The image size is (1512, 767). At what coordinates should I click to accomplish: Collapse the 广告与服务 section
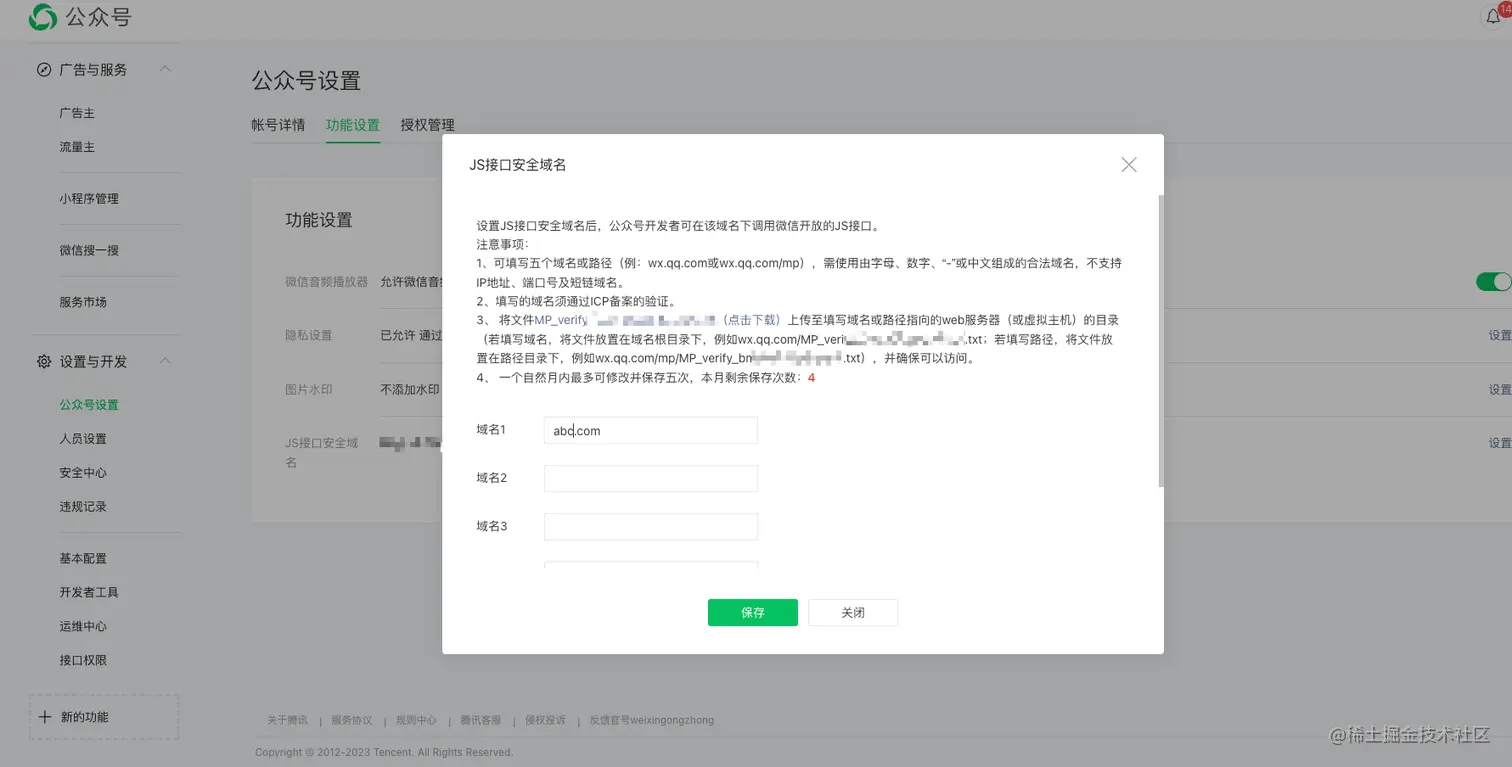coord(166,69)
